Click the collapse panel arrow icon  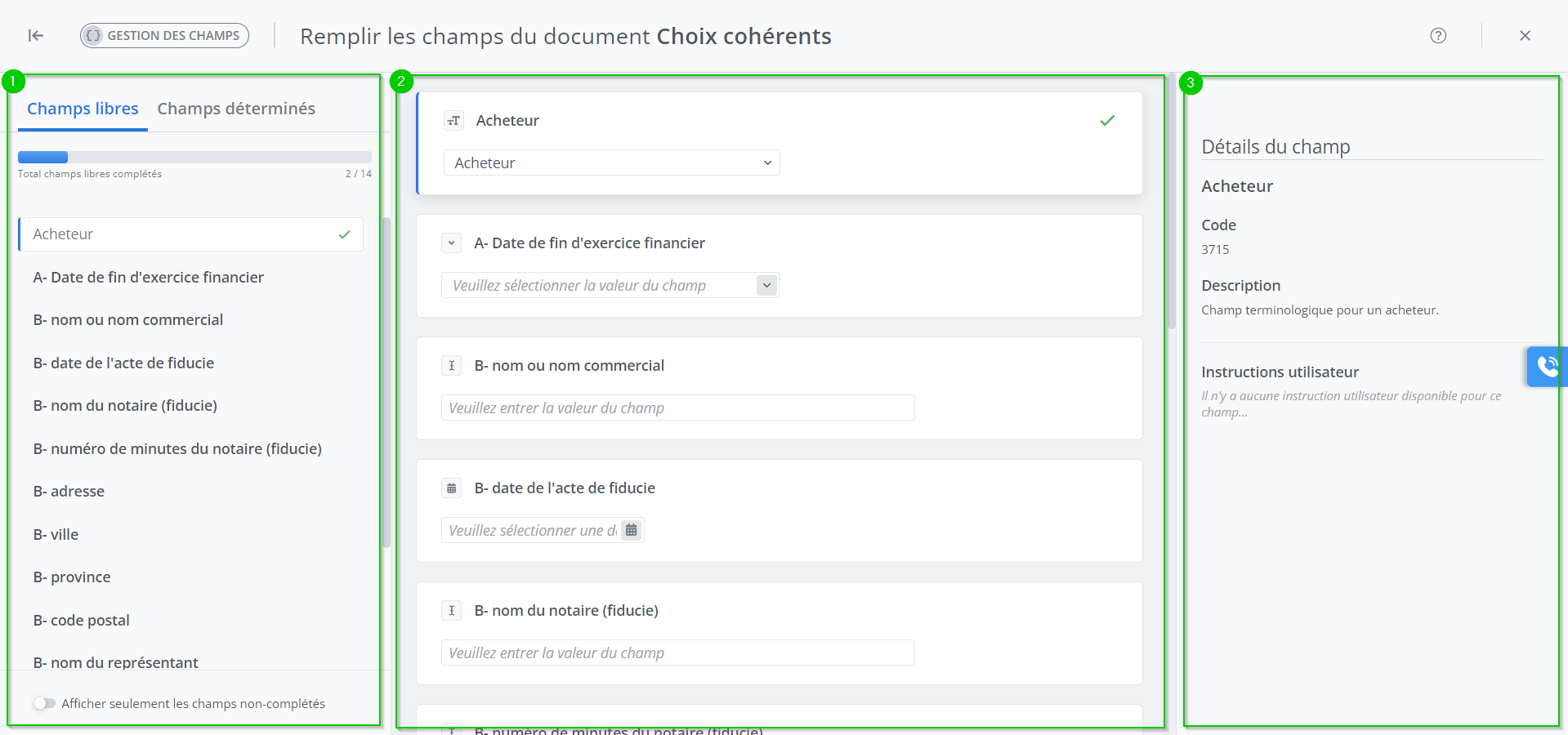[x=36, y=35]
